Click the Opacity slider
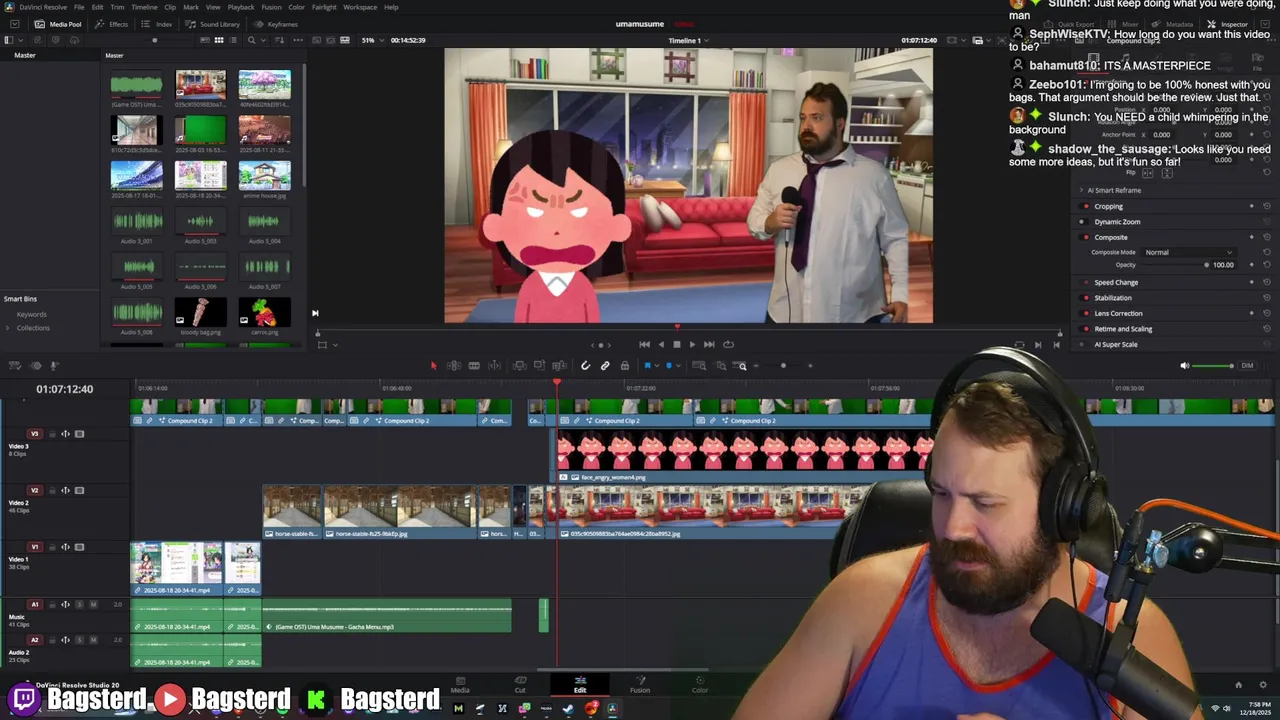 (x=1176, y=265)
